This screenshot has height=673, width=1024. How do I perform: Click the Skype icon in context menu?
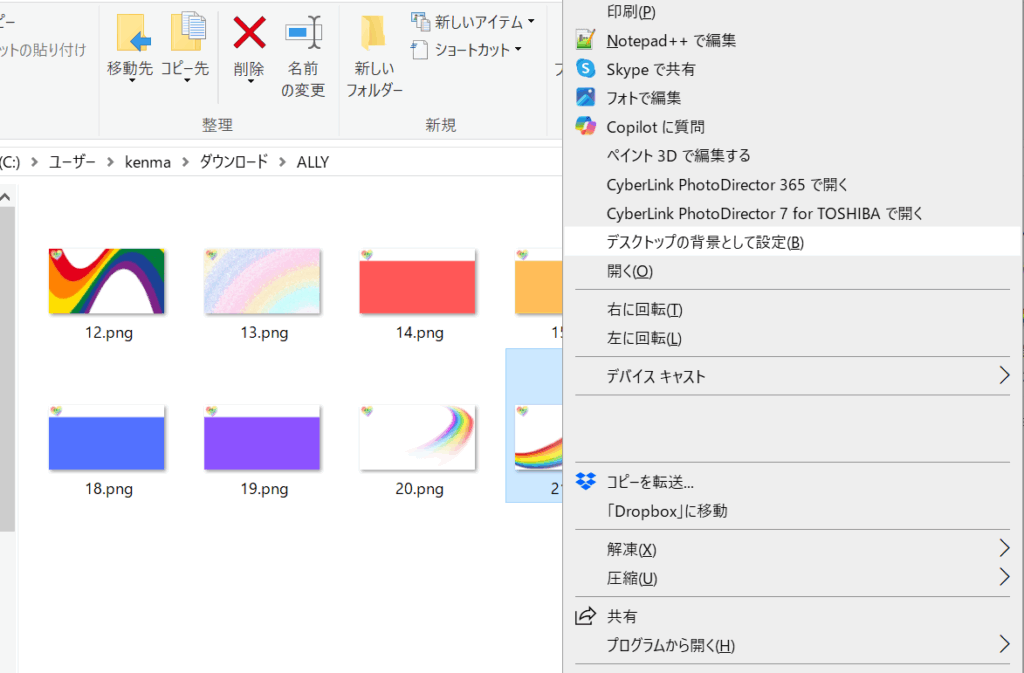[x=585, y=68]
